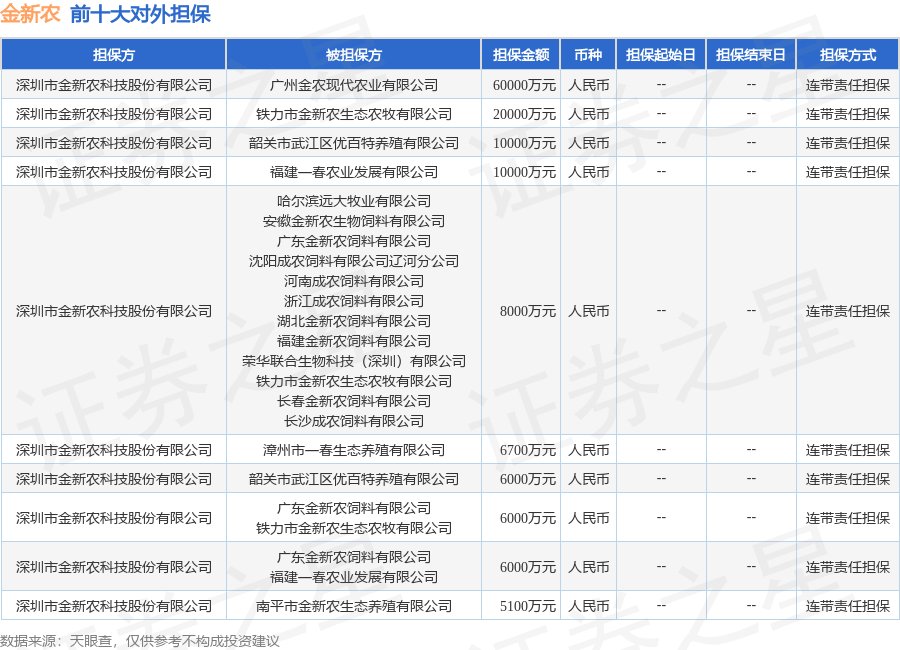Click 湖北金新农饲料有限公司 entry
Image resolution: width=900 pixels, height=650 pixels.
click(x=354, y=321)
